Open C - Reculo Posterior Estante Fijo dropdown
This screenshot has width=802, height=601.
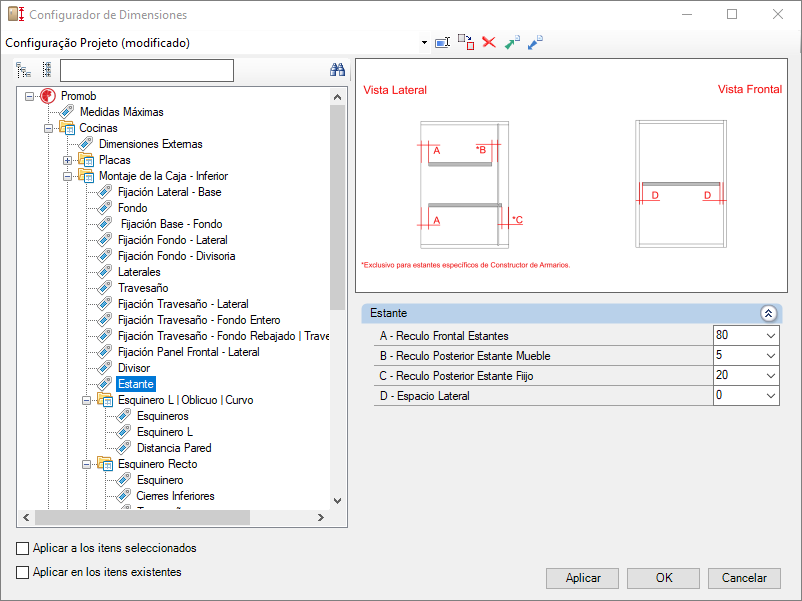(771, 376)
